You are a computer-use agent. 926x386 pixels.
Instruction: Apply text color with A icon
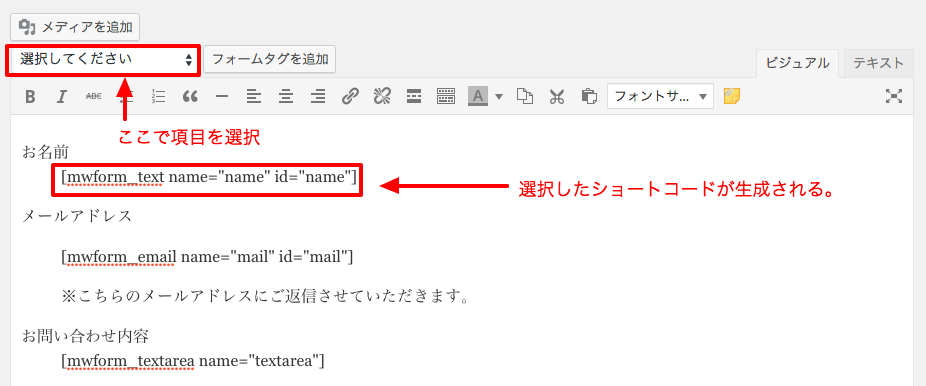[x=478, y=96]
